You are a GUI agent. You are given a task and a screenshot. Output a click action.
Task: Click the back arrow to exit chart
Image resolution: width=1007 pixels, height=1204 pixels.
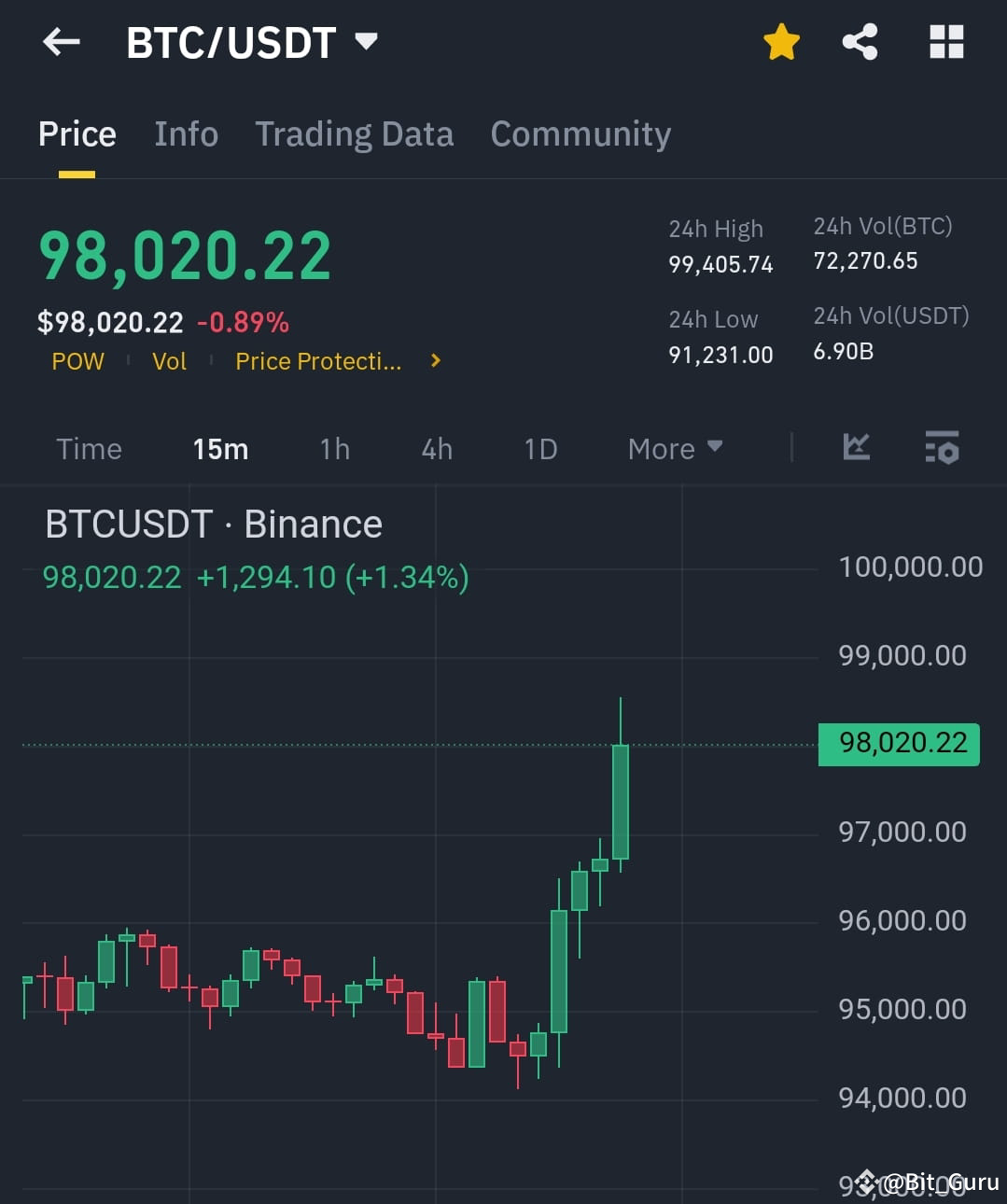click(60, 42)
